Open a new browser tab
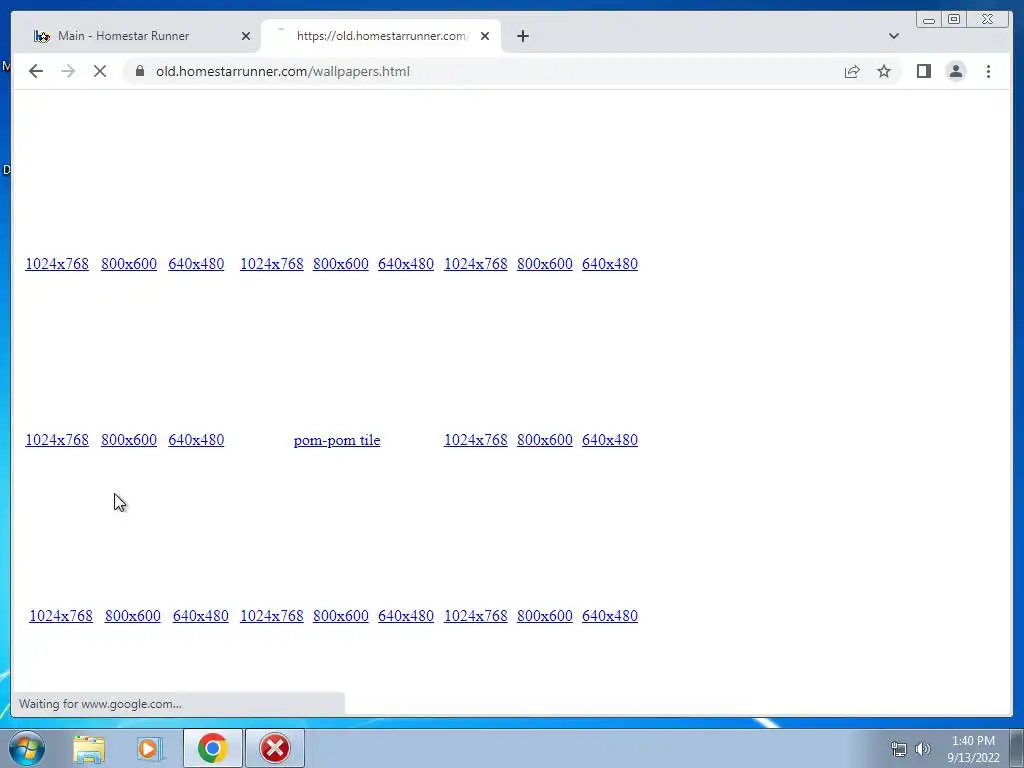Screen dimensions: 1024x768 pos(522,36)
